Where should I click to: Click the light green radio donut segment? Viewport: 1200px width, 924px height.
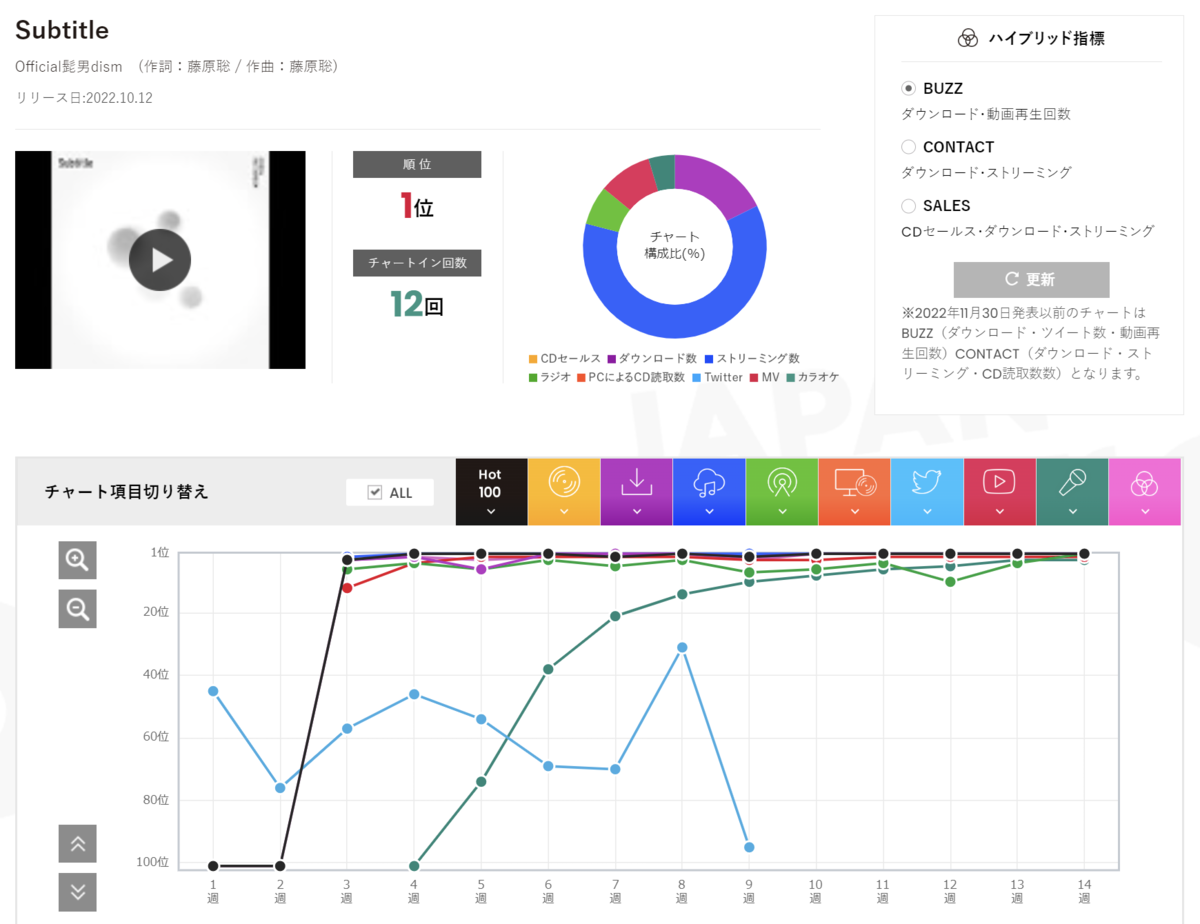pos(604,209)
